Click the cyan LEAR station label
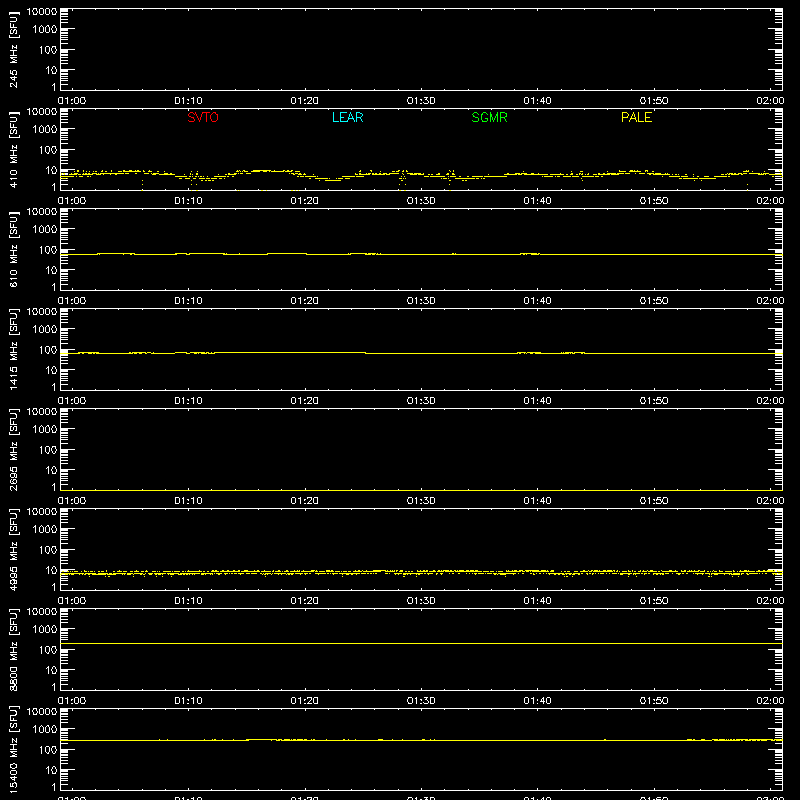The width and height of the screenshot is (800, 800). point(347,117)
